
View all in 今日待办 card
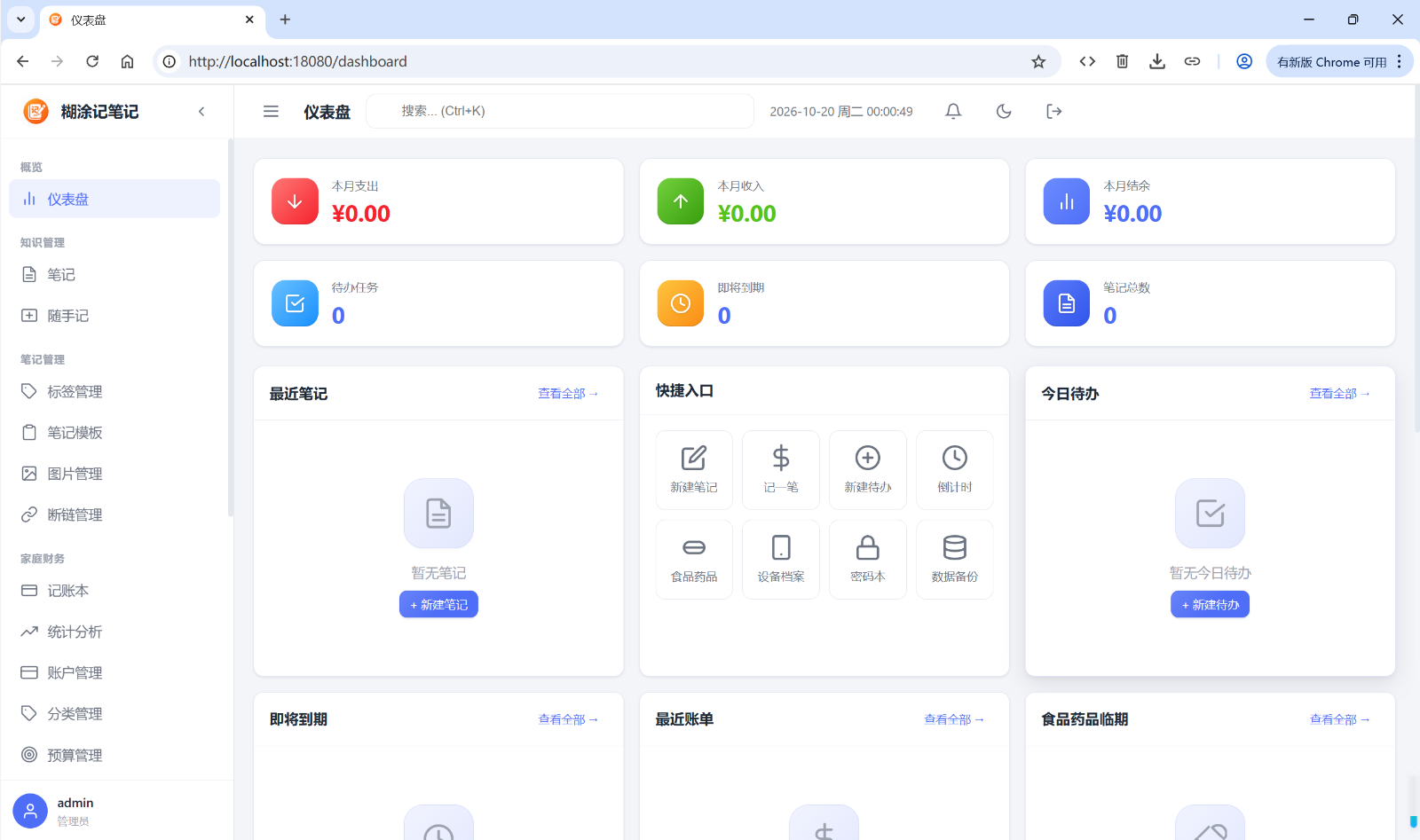(x=1340, y=393)
